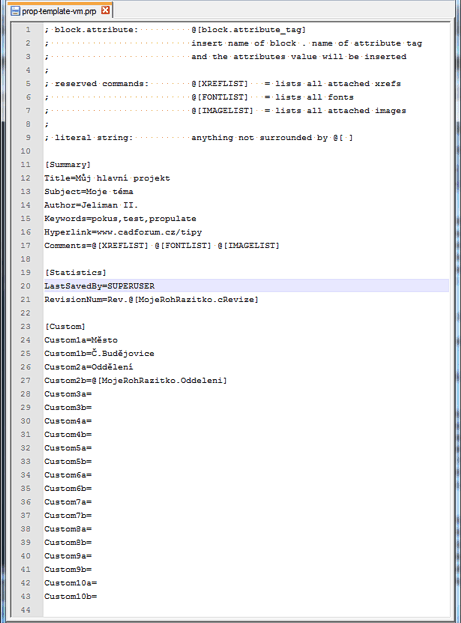Click the Hyperlink=www.cadforum.cz/tipy line
Viewport: 461px width, 623px height.
pyautogui.click(x=123, y=232)
